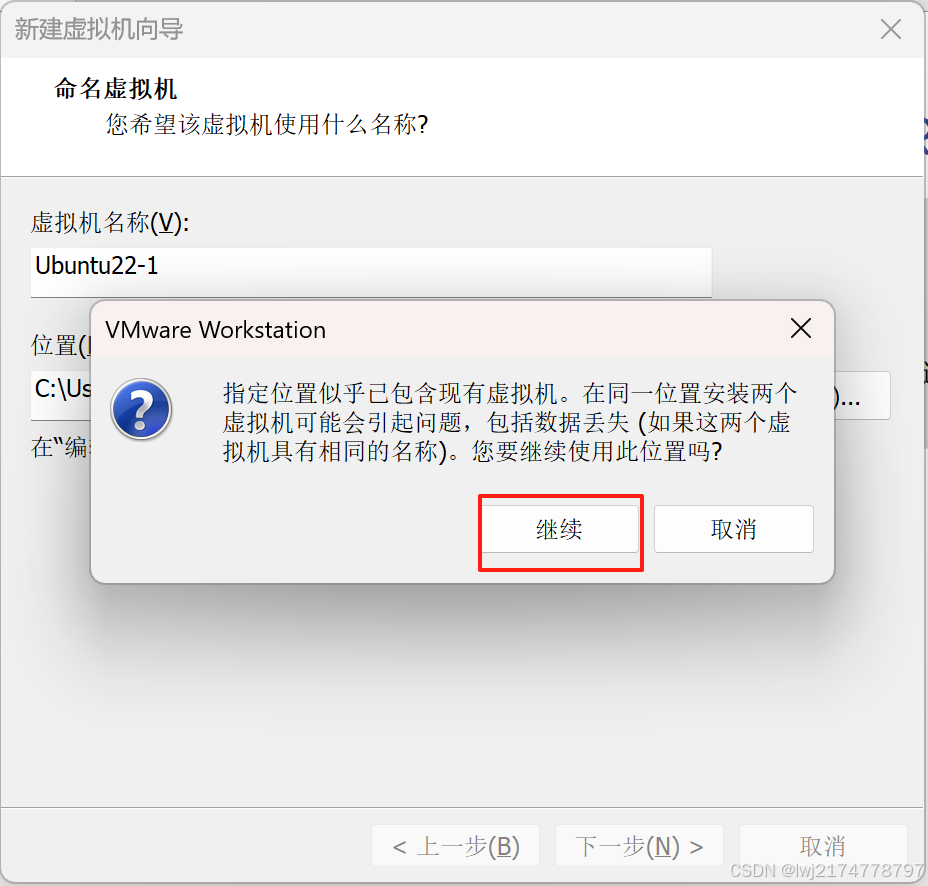Click the 命名虚拟机 heading
928x886 pixels.
pos(115,89)
